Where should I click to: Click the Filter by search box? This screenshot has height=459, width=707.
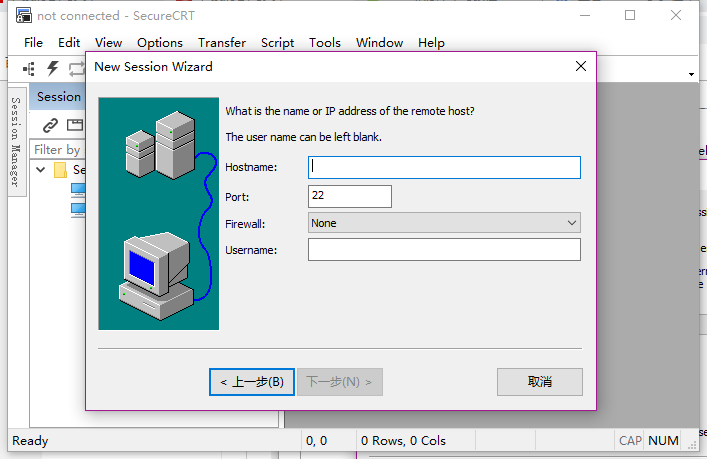click(x=58, y=150)
